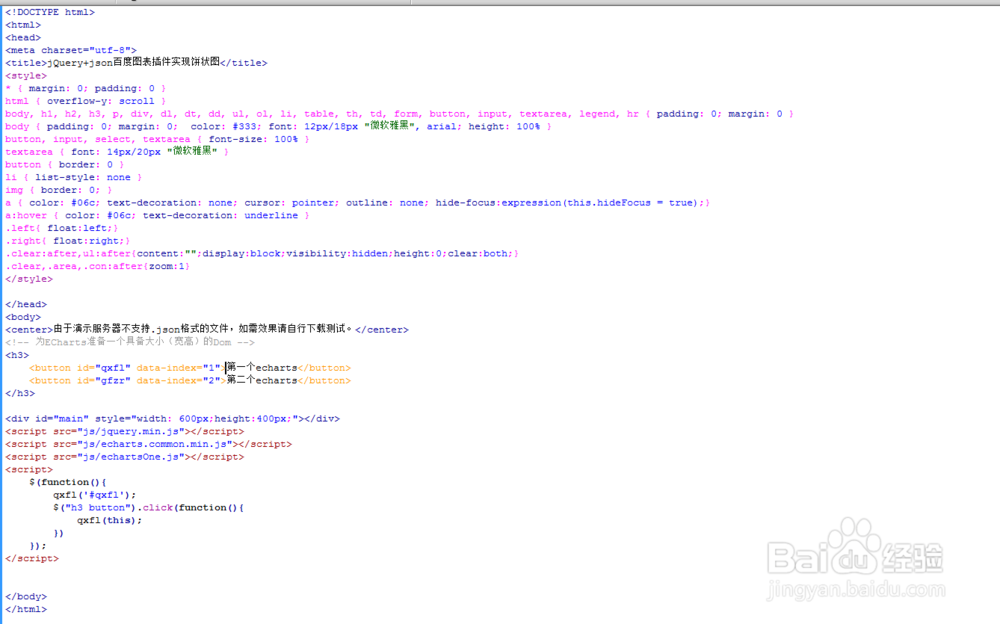Click the opening <style> tag
Viewport: 1000px width, 624px height.
pos(26,76)
